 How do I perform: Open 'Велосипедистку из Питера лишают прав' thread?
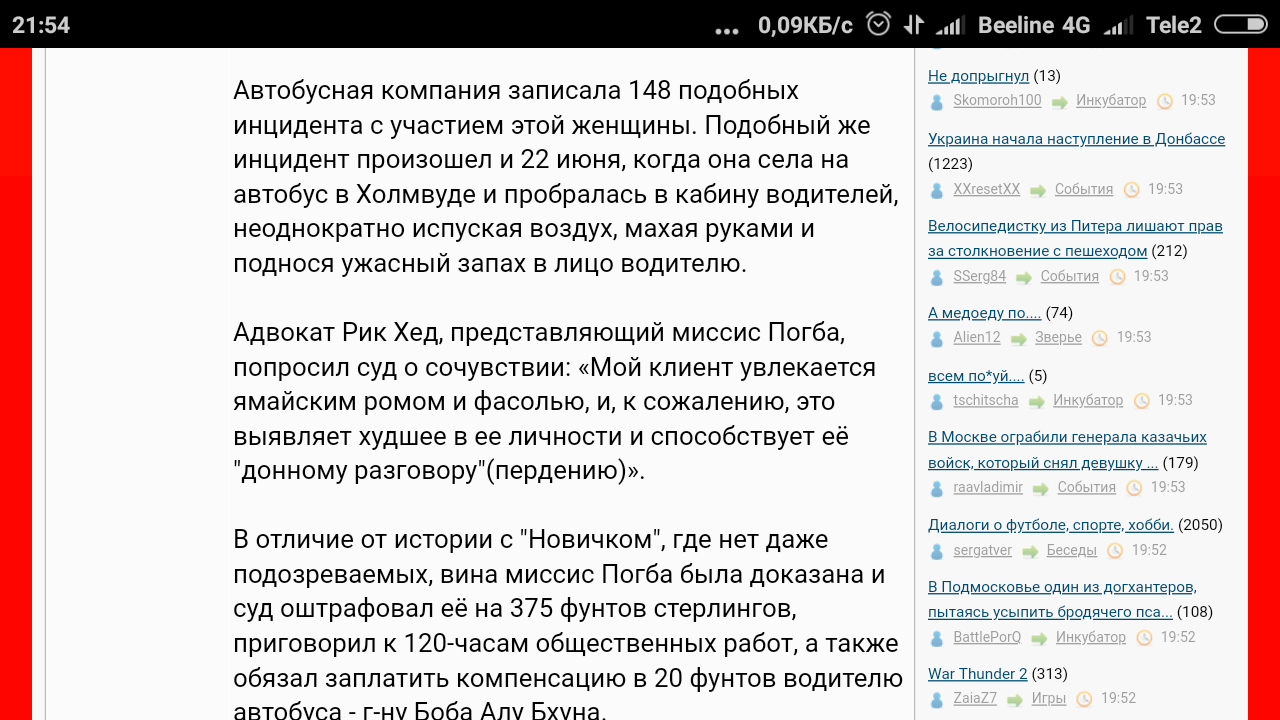tap(1075, 238)
